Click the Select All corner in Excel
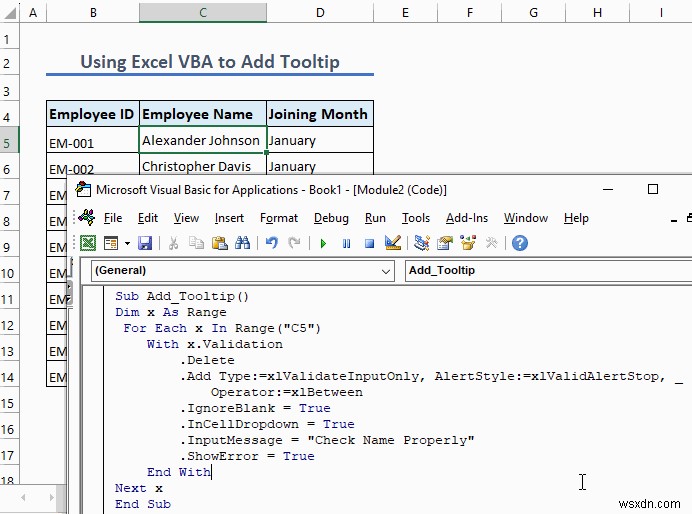 click(x=10, y=12)
